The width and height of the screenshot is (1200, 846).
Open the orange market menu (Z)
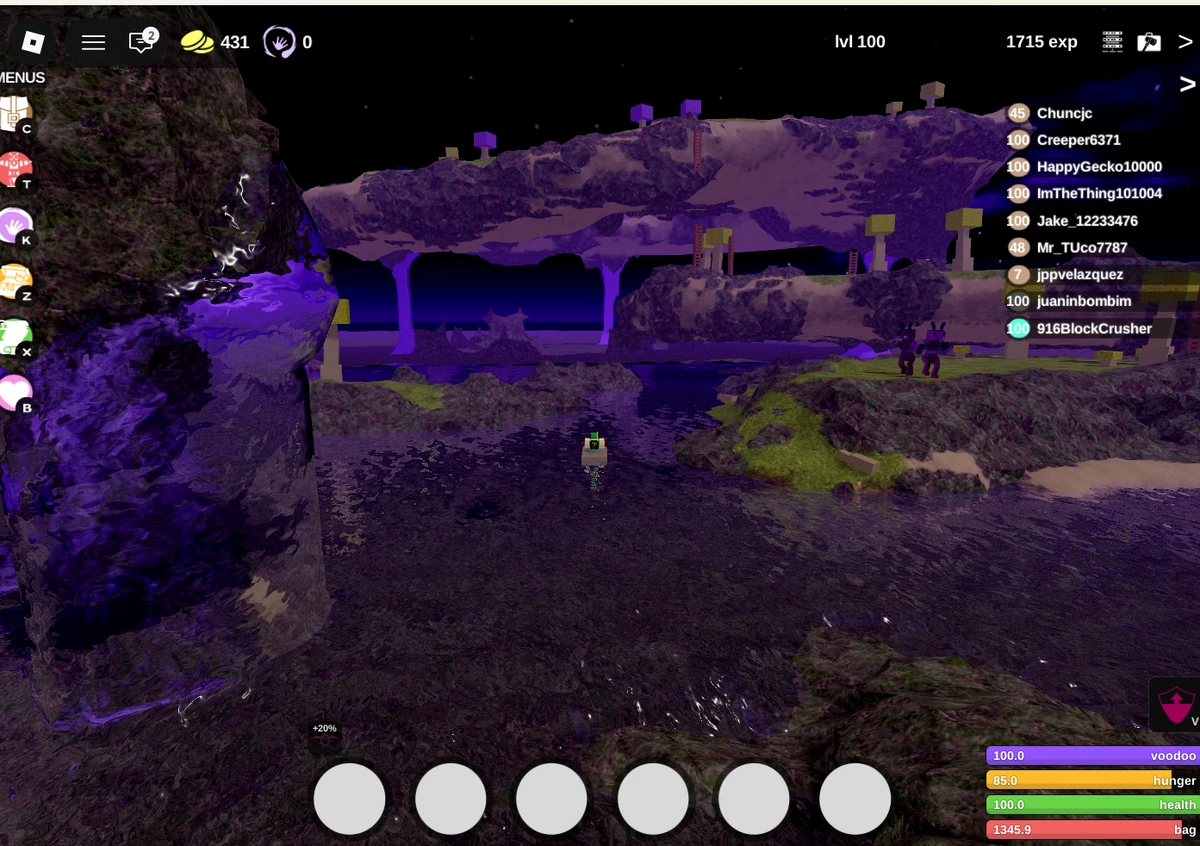[x=15, y=283]
